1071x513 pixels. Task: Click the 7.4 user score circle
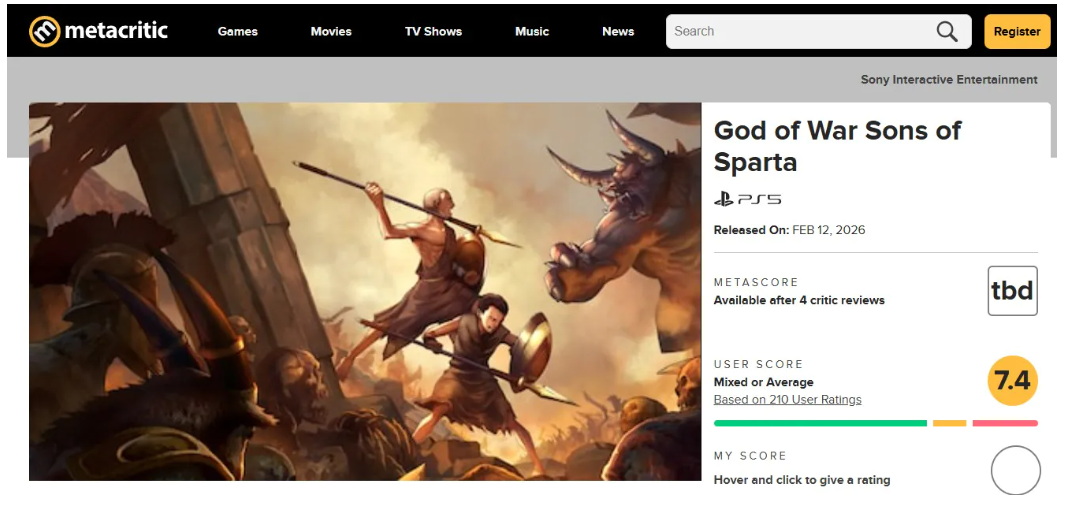pos(1012,381)
